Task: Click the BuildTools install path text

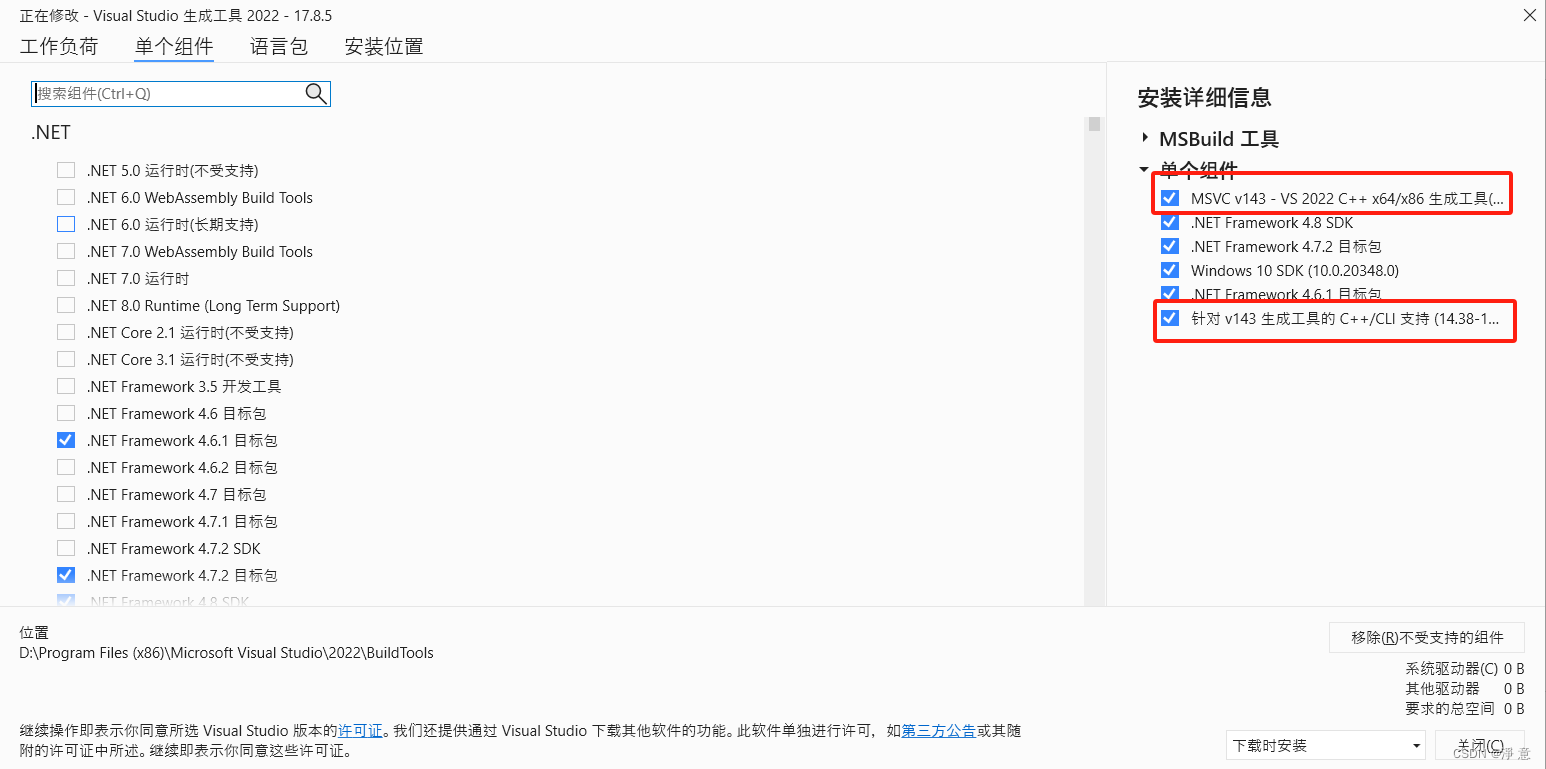Action: (x=227, y=653)
